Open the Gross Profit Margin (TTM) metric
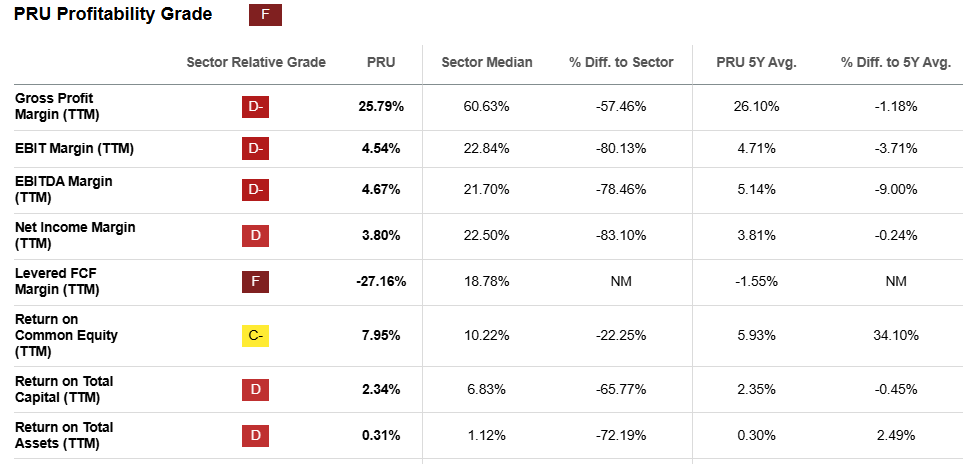 [x=54, y=106]
